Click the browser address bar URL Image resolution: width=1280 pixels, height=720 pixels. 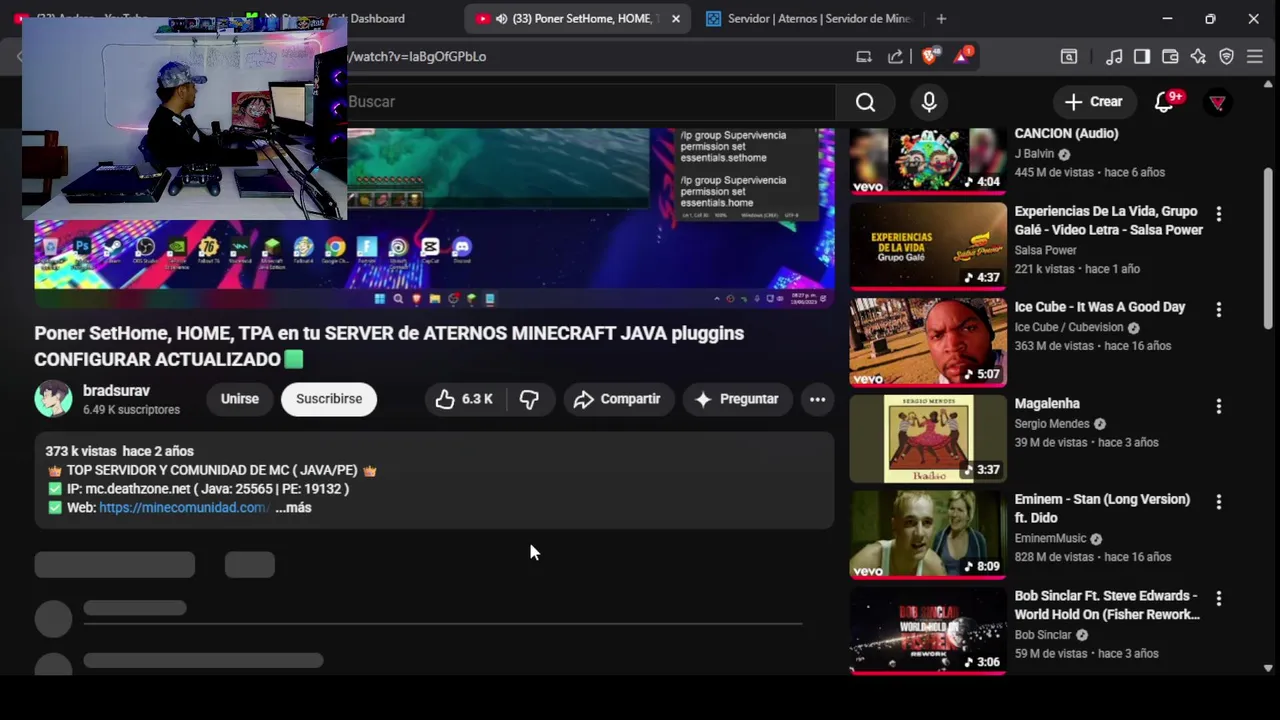(417, 57)
